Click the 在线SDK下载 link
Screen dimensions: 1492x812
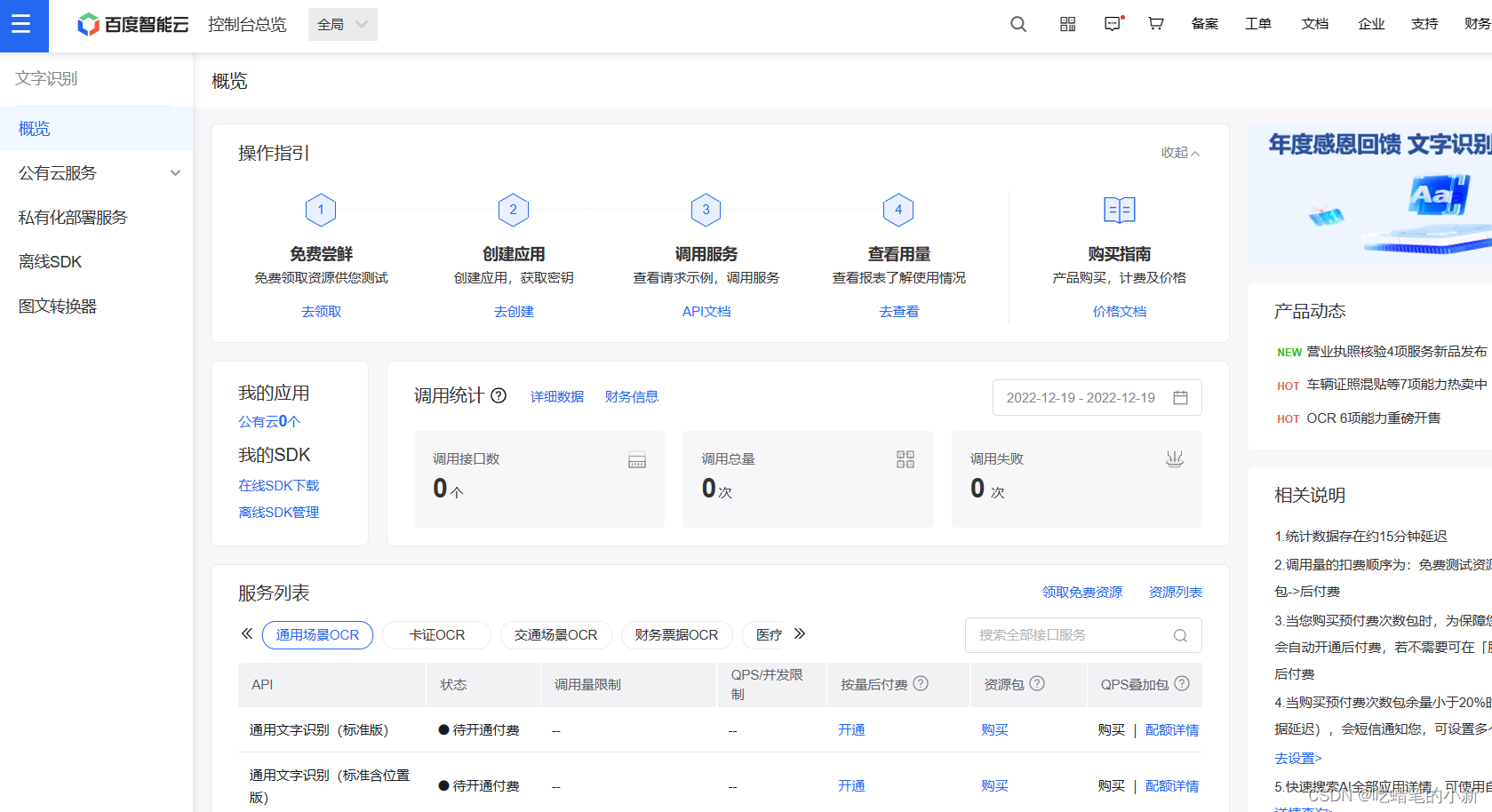[x=279, y=486]
